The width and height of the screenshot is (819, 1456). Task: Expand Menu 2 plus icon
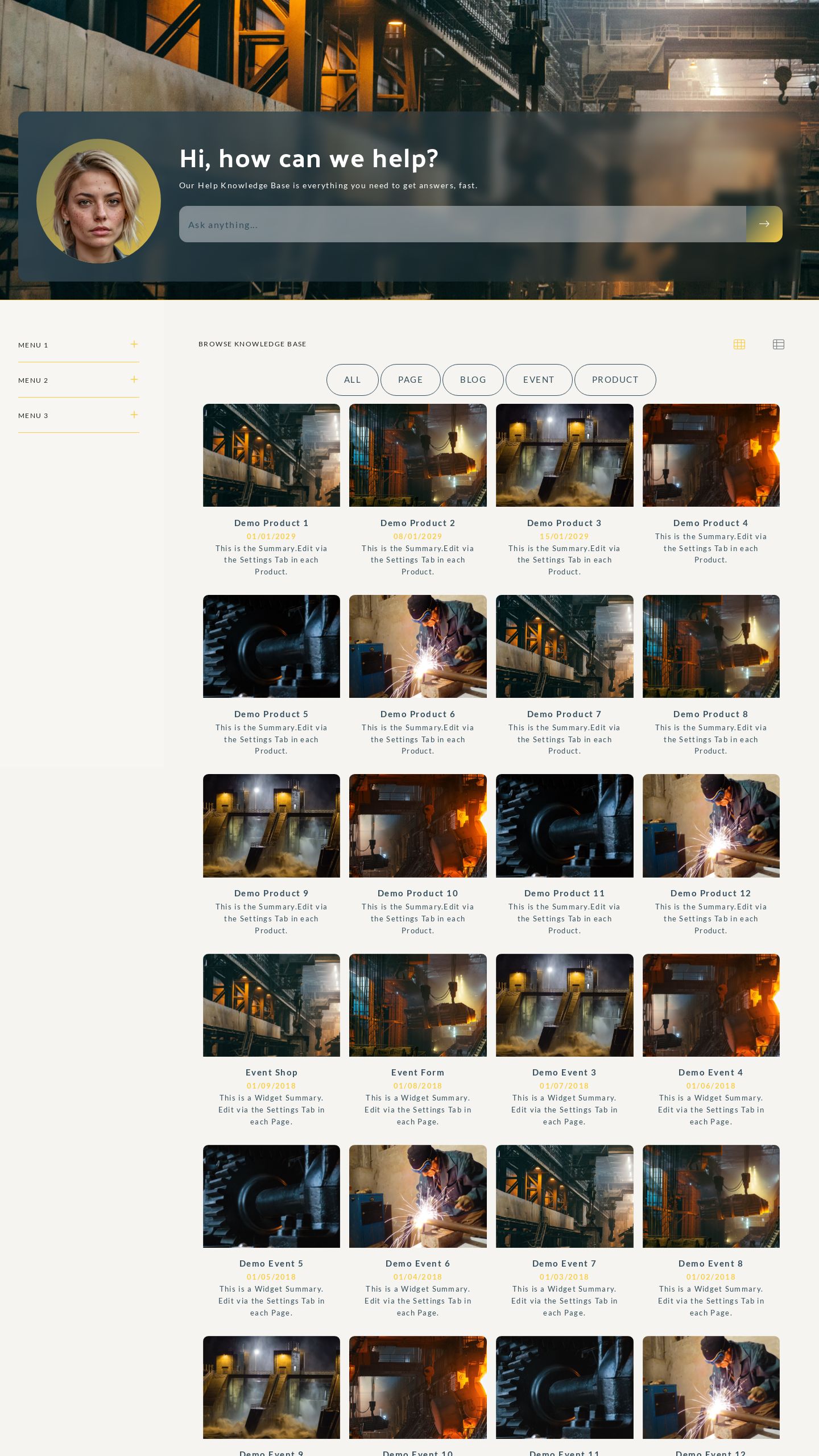[x=134, y=379]
